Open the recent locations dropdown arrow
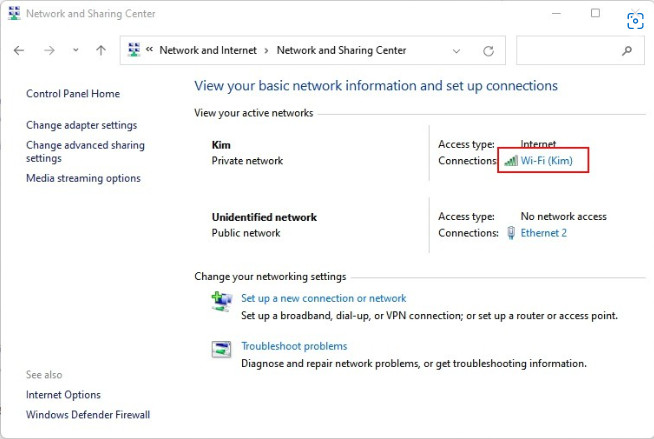This screenshot has height=439, width=654. [x=75, y=50]
